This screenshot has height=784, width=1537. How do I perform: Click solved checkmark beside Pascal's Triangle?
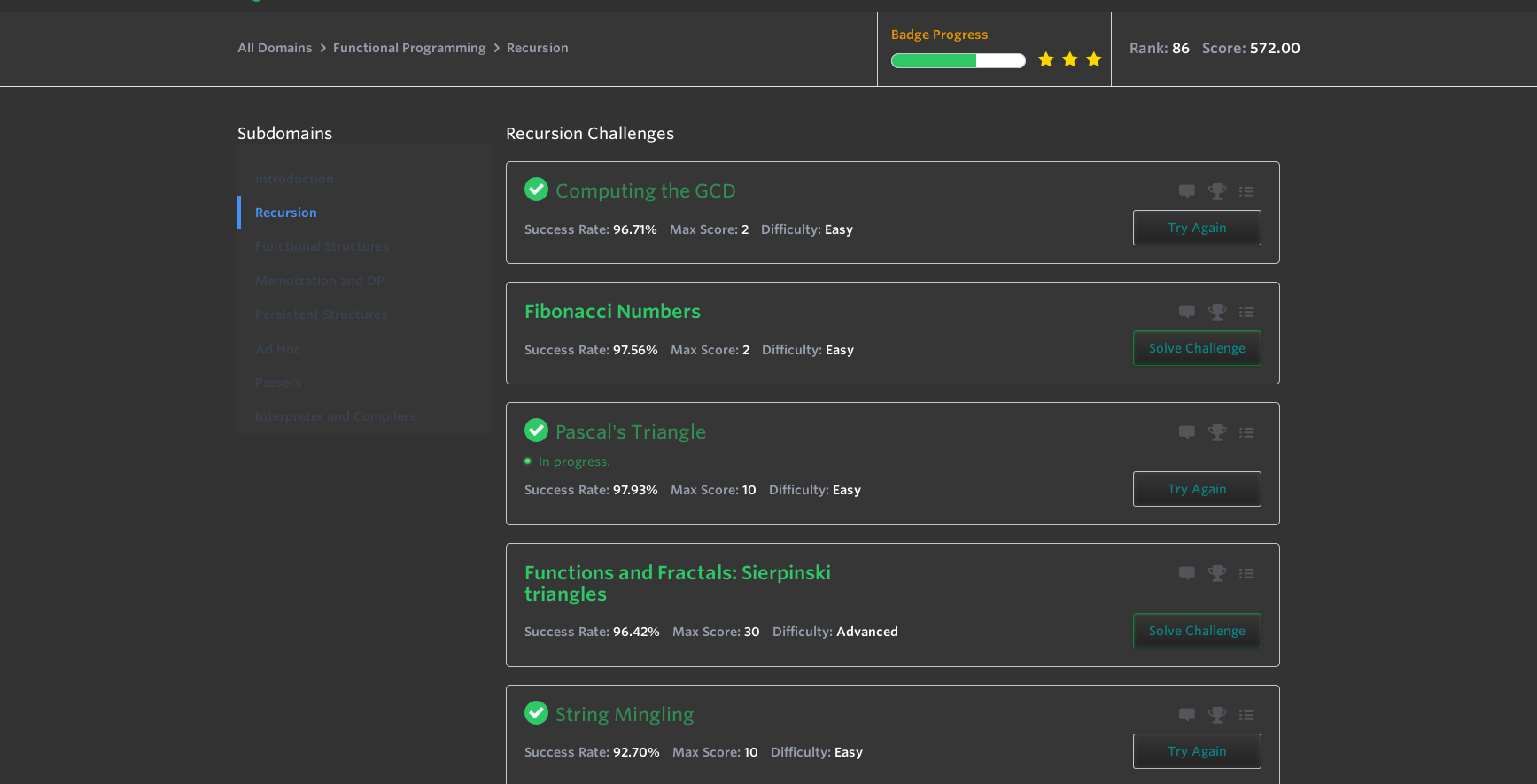click(x=536, y=431)
